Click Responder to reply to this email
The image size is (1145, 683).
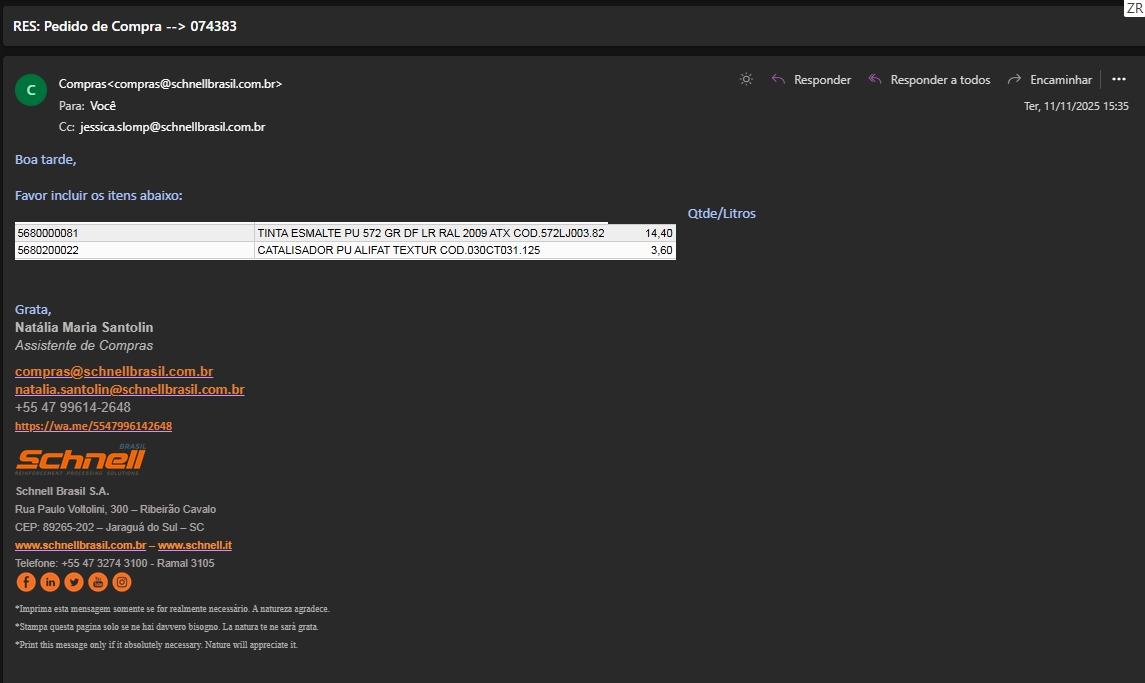point(811,80)
